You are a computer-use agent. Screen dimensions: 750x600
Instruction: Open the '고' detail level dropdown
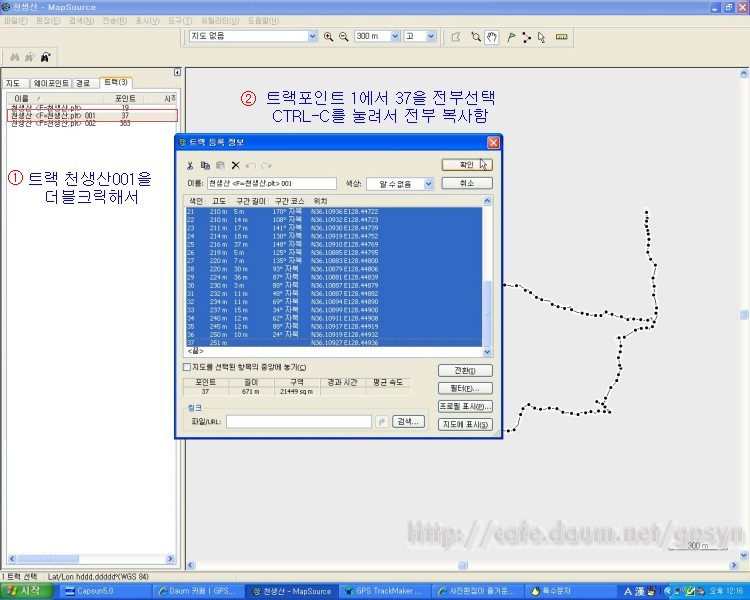click(x=431, y=36)
